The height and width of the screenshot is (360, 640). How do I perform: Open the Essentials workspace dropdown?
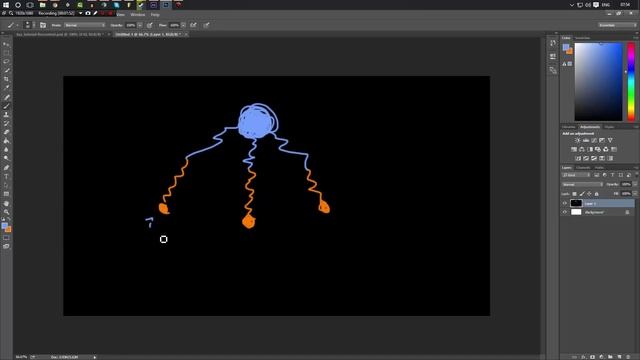pos(617,25)
